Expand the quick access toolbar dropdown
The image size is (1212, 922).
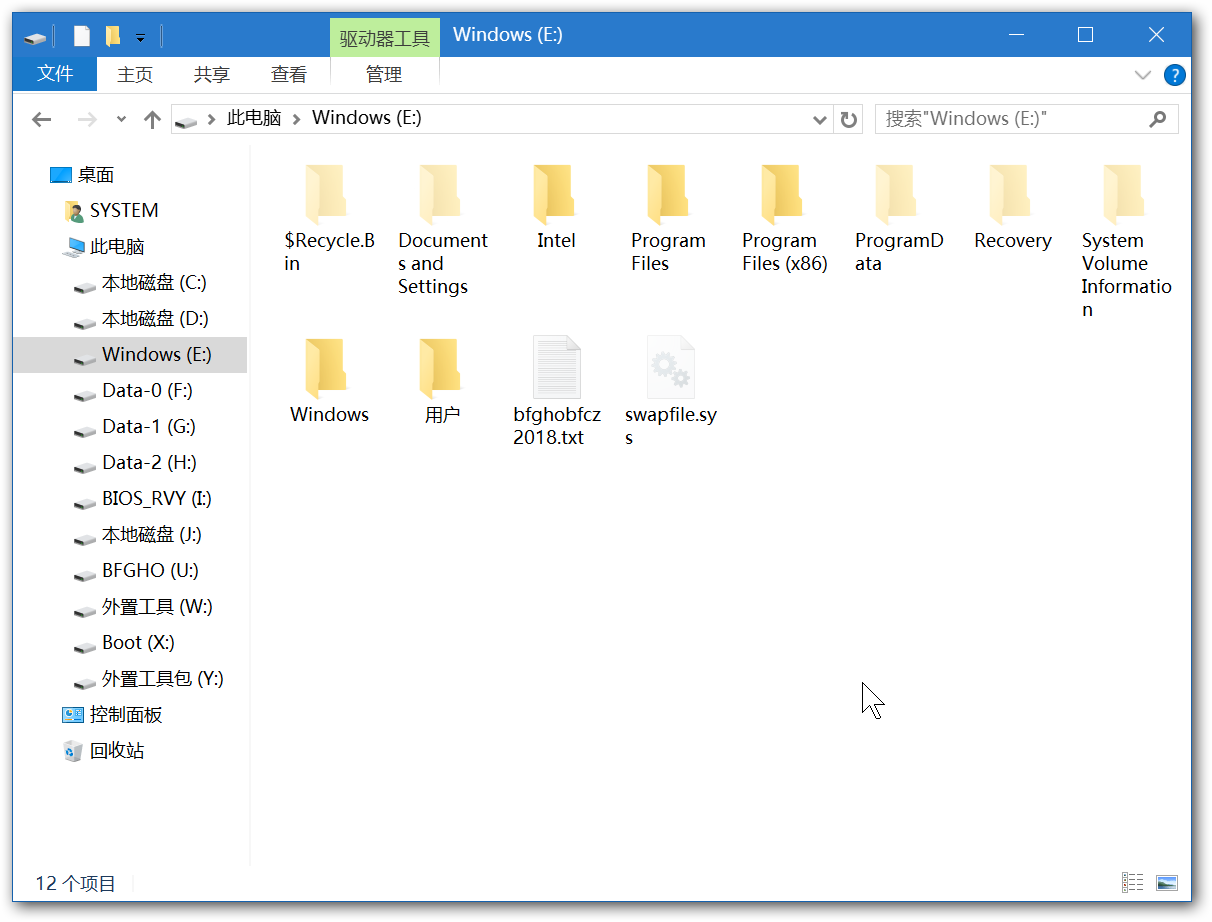point(140,38)
